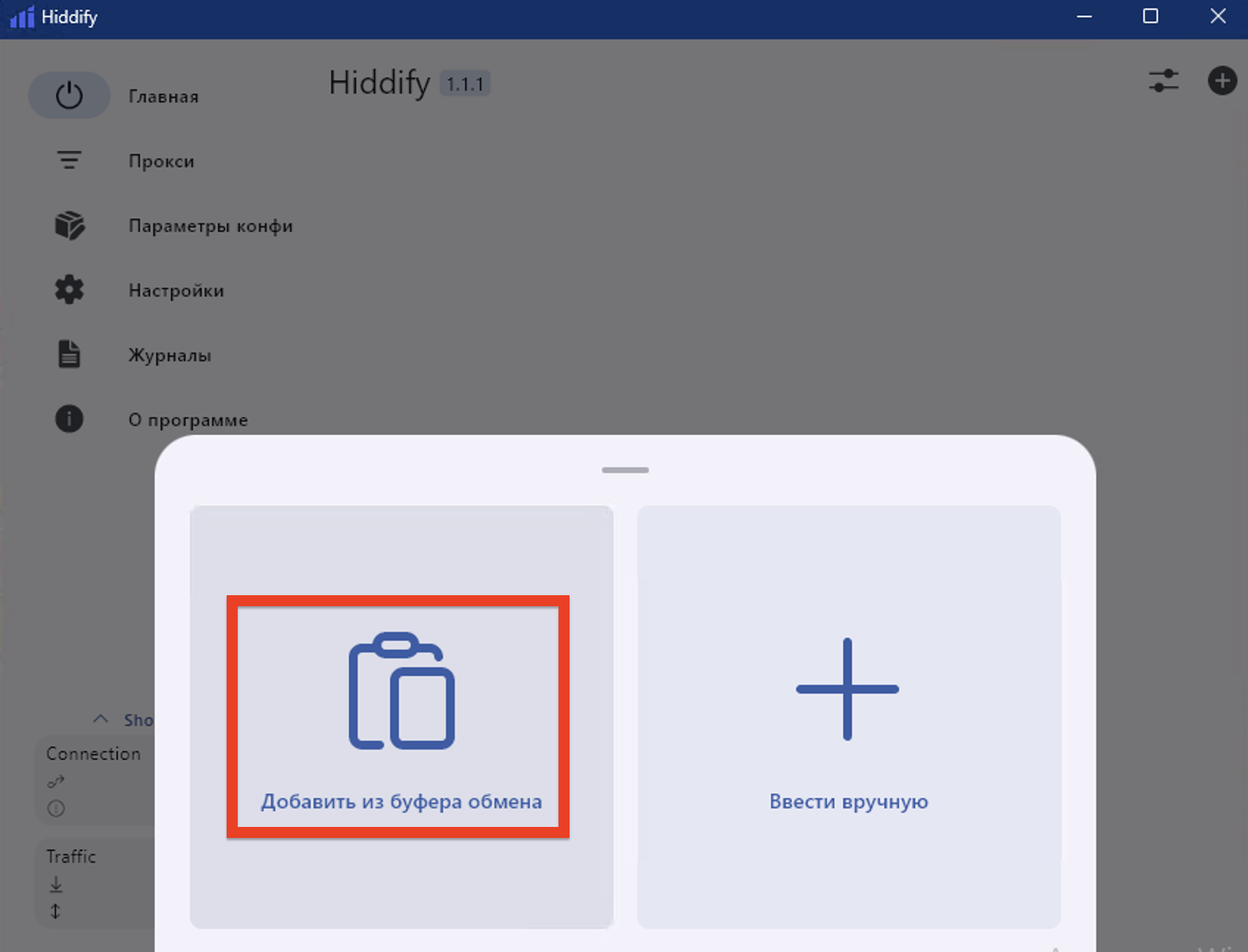
Task: Click the small info icon under Connection
Action: 56,809
